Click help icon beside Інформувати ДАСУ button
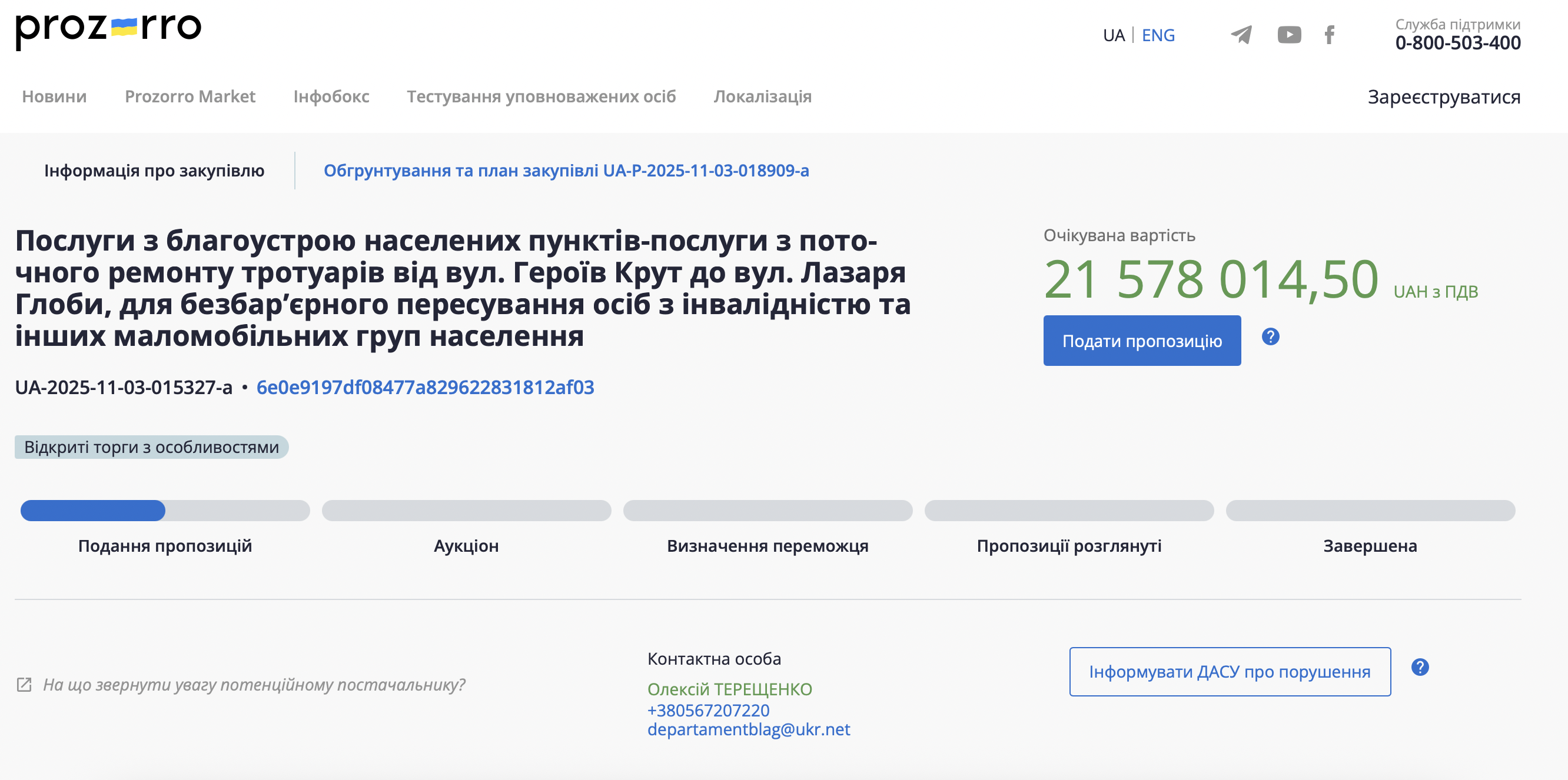 pos(1419,668)
